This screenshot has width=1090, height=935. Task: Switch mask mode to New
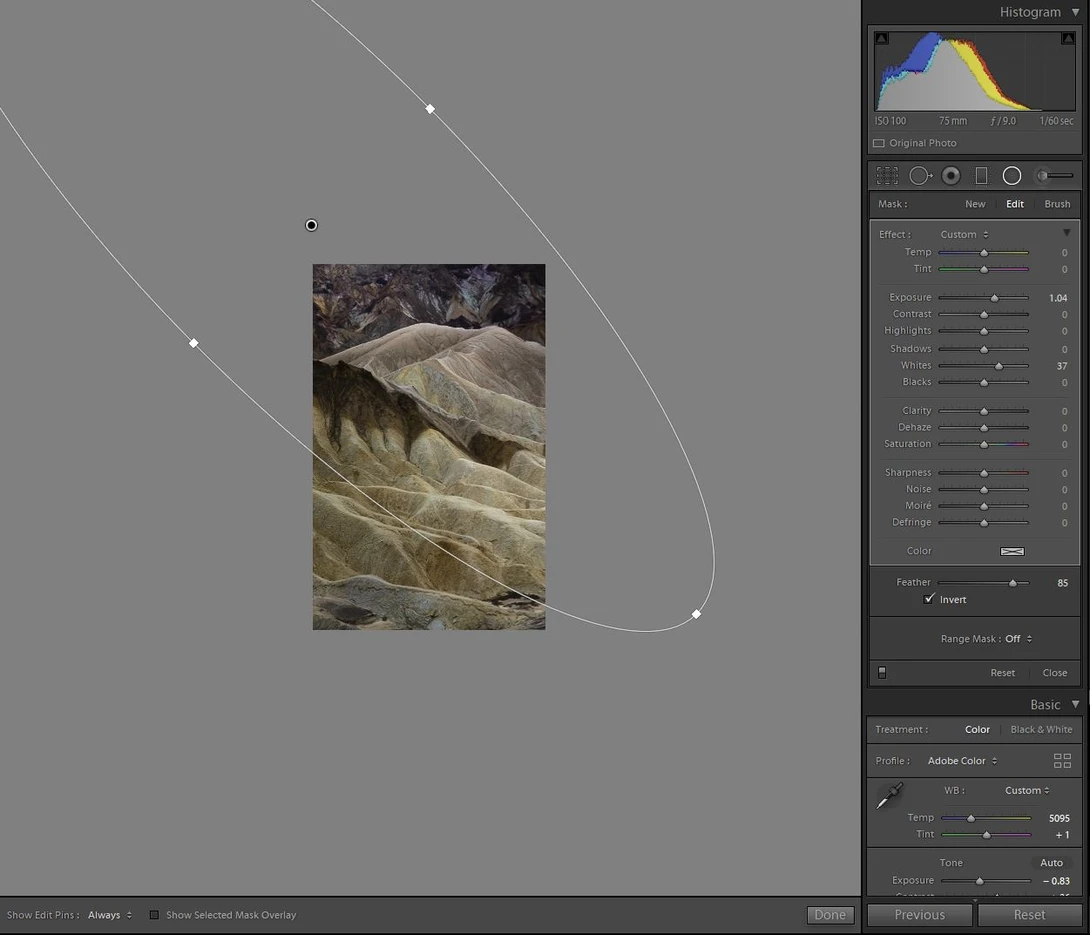point(975,204)
